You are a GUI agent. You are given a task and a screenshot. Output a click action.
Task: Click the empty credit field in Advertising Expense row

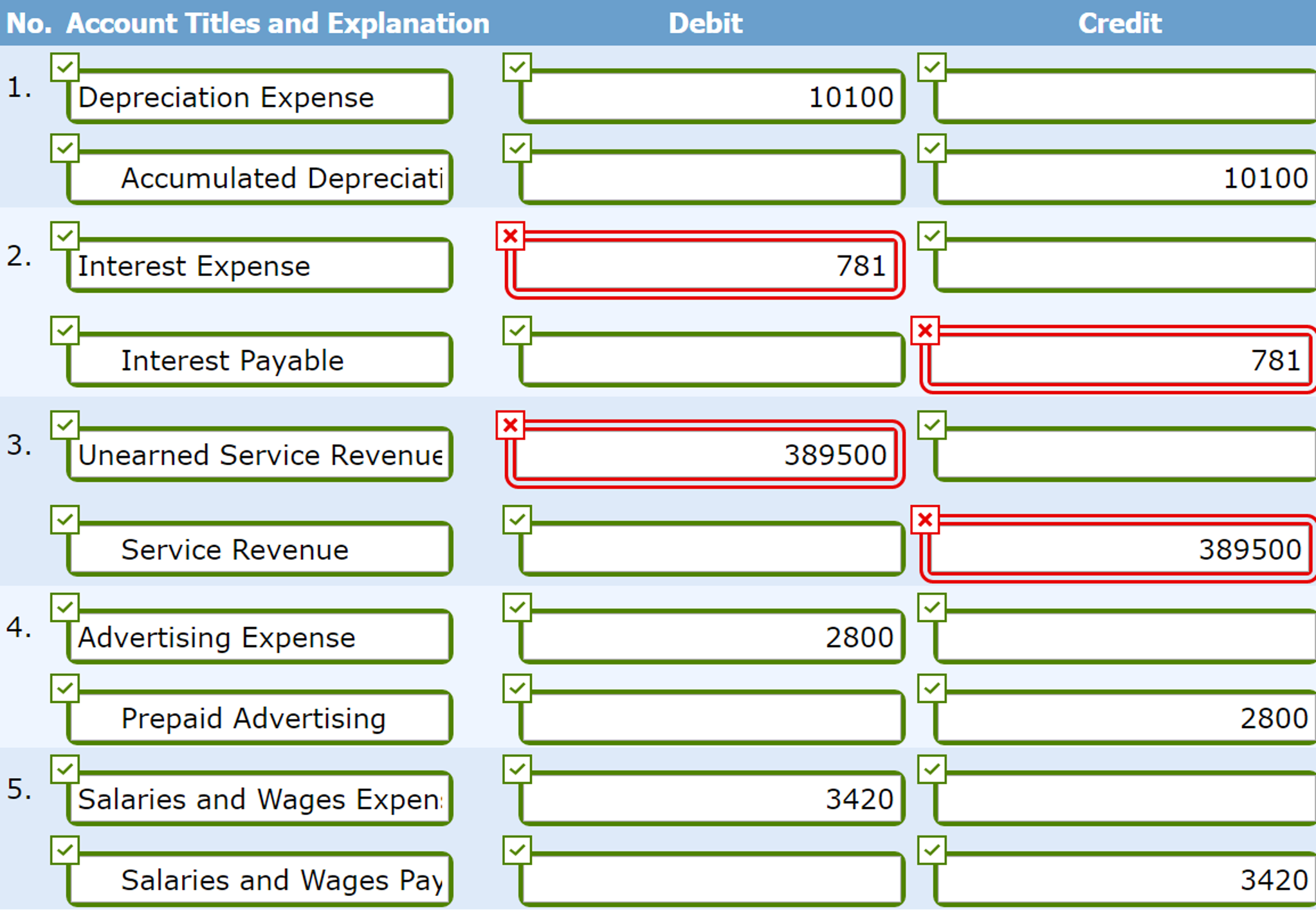[1126, 637]
